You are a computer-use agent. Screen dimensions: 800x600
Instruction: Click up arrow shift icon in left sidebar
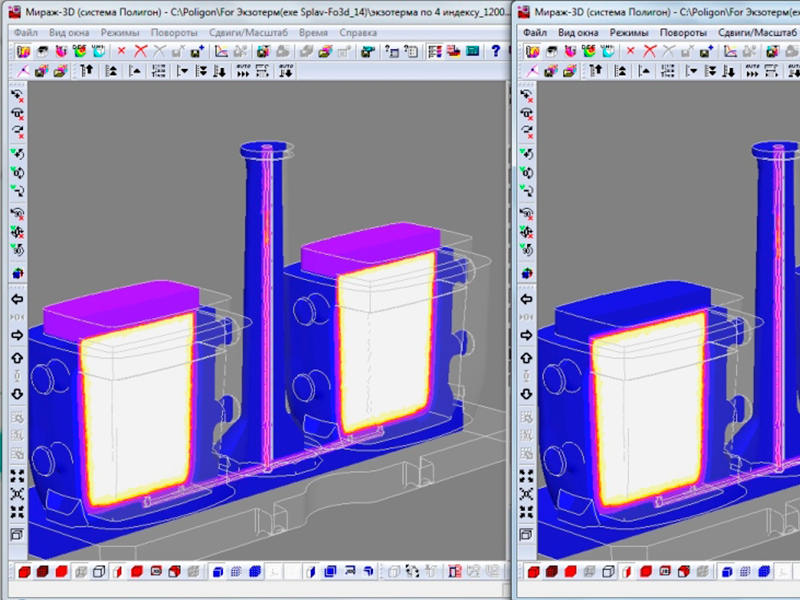point(17,357)
